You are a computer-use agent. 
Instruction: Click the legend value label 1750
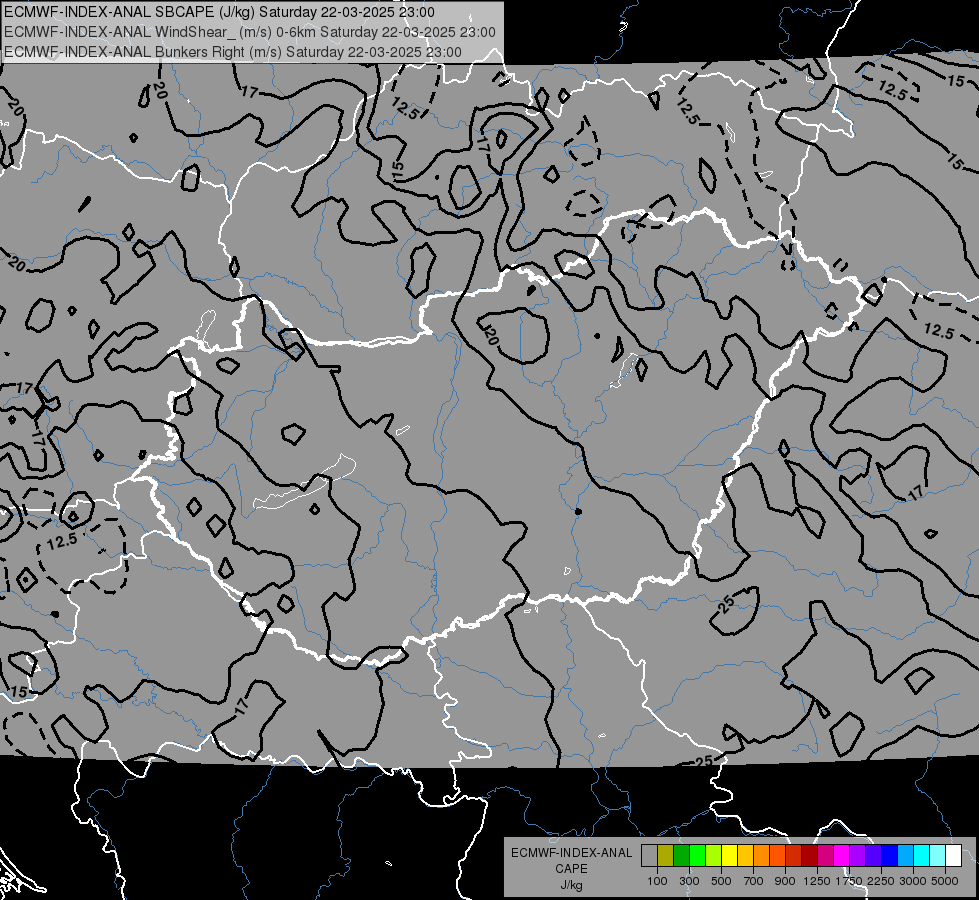point(849,881)
